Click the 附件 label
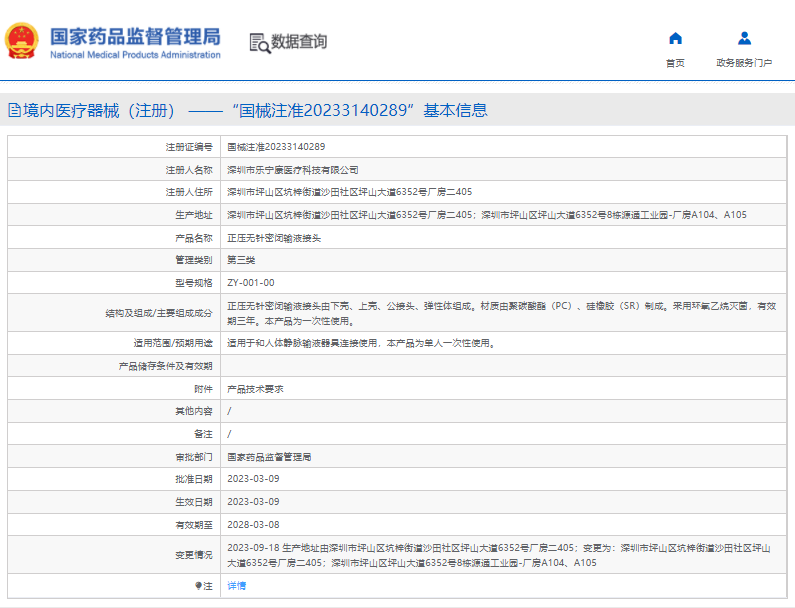Screen dimensions: 795x608 [203, 389]
